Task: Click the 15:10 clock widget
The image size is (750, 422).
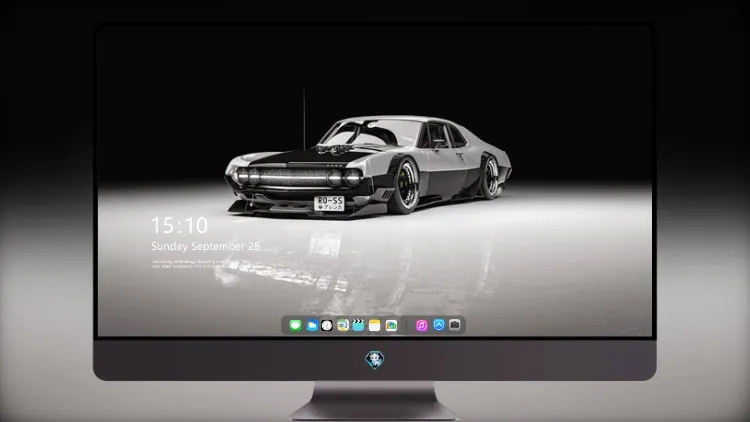Action: [179, 225]
